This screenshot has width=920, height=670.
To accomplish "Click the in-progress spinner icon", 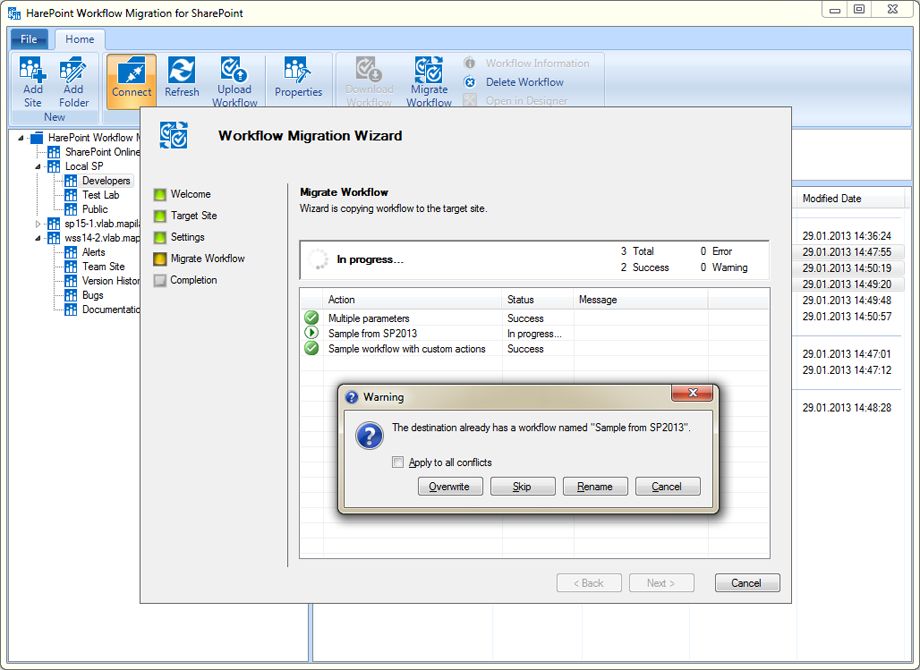I will tap(318, 259).
